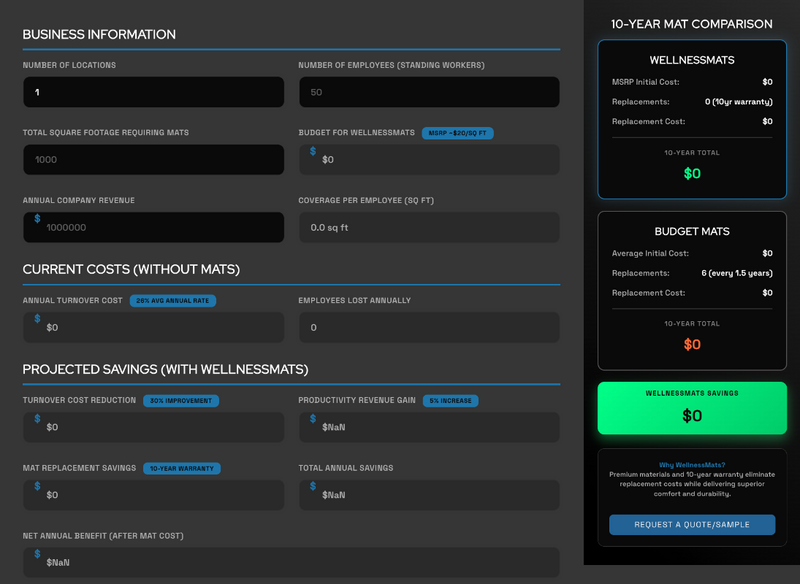
Task: Focus the Number of Locations input field
Action: point(153,92)
